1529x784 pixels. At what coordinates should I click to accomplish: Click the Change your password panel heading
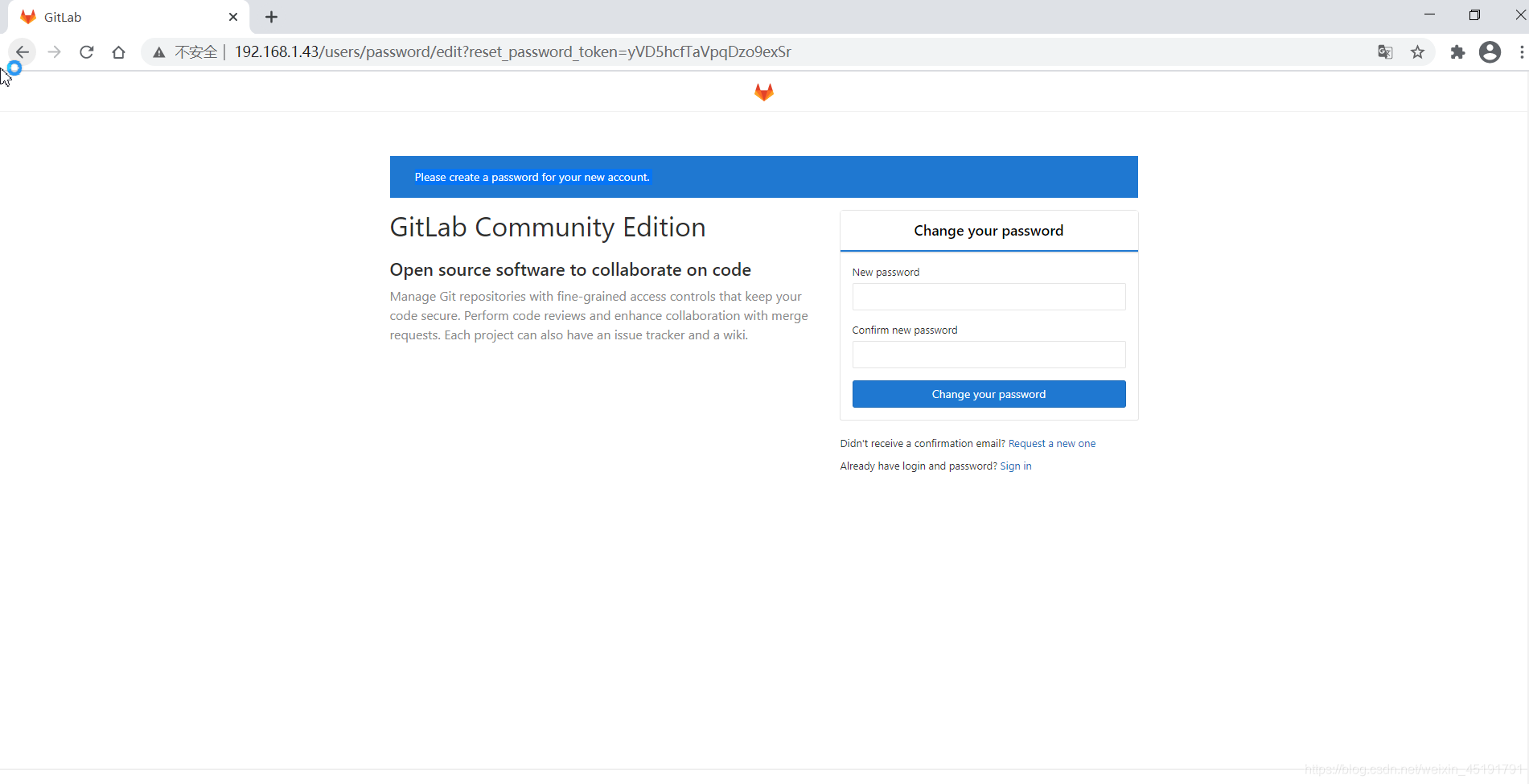tap(989, 231)
